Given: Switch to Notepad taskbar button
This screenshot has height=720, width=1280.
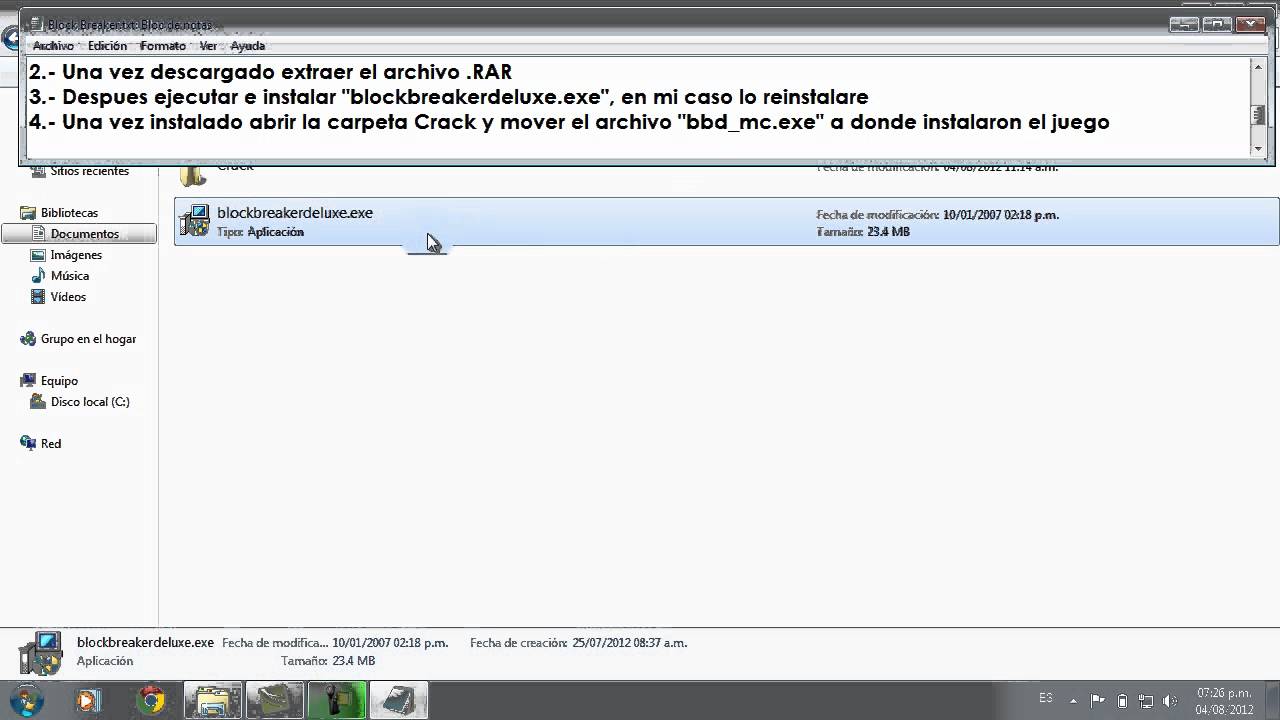Looking at the screenshot, I should pos(398,700).
